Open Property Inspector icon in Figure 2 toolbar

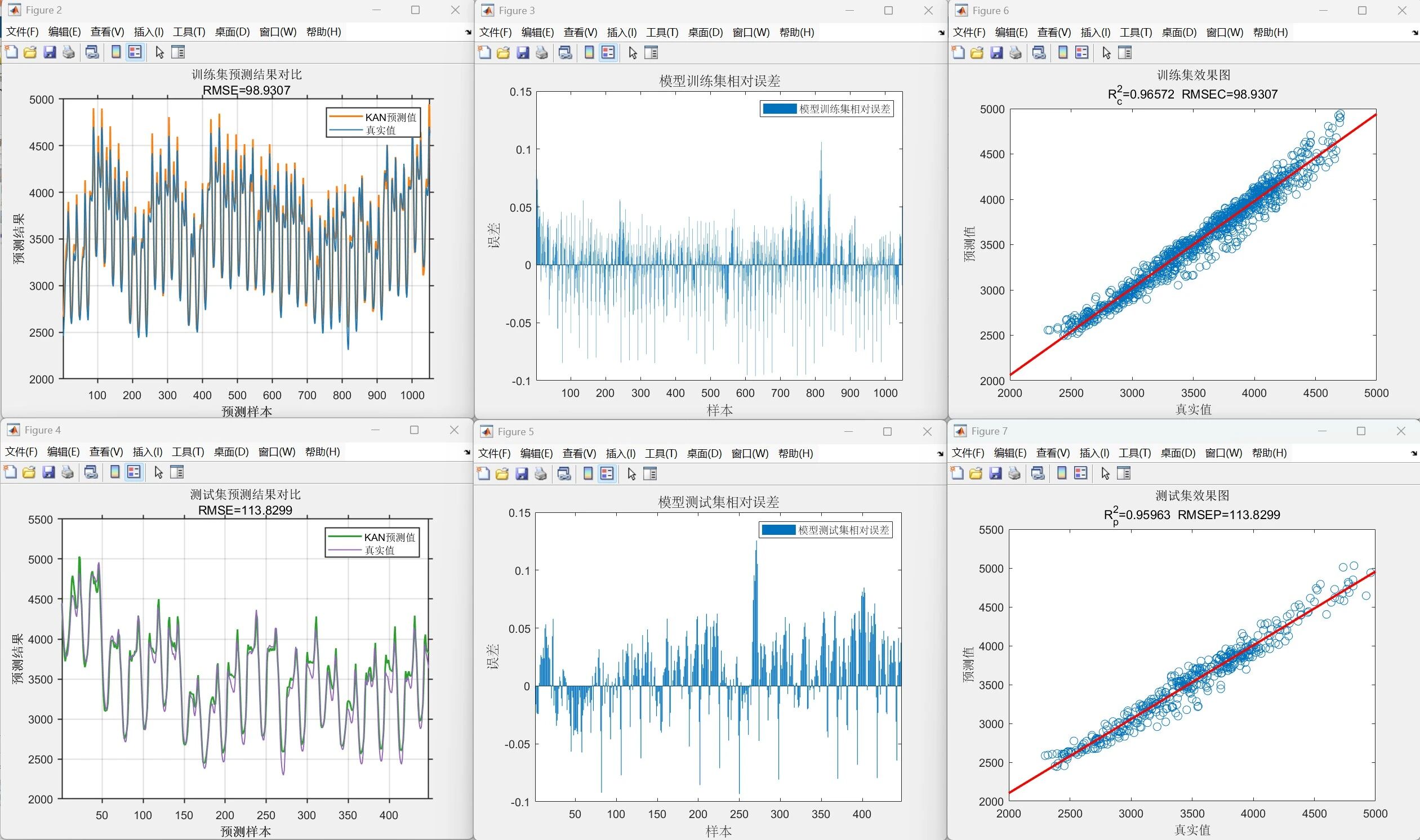pyautogui.click(x=178, y=53)
